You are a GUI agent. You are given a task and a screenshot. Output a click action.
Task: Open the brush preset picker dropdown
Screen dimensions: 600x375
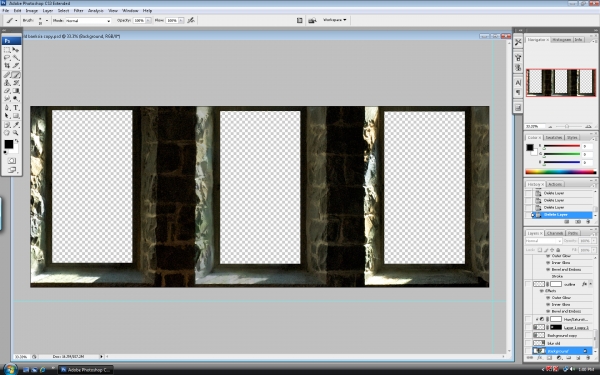pyautogui.click(x=47, y=21)
